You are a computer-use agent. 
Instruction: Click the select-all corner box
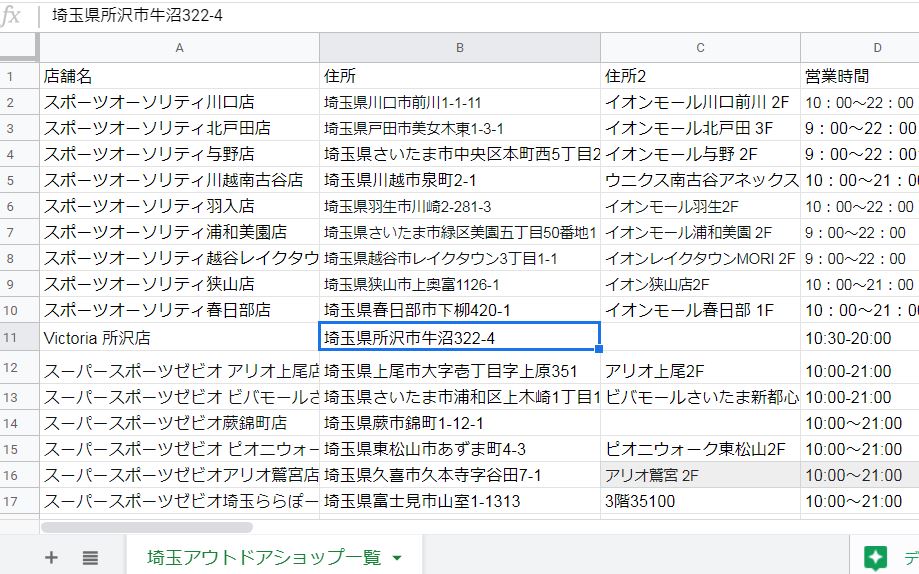pos(19,47)
